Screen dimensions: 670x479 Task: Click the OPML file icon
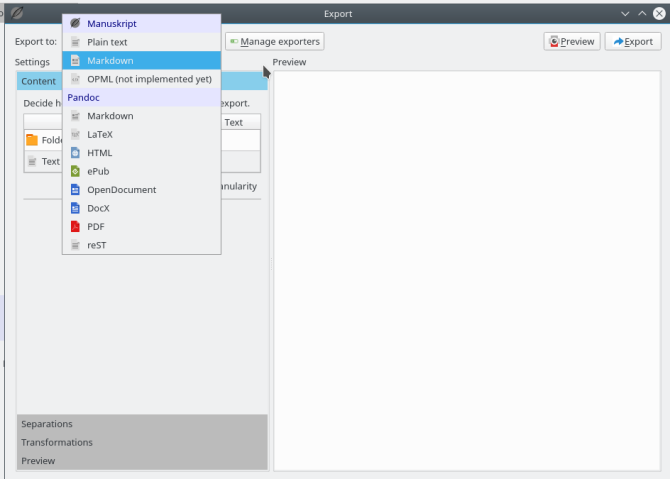(x=75, y=79)
